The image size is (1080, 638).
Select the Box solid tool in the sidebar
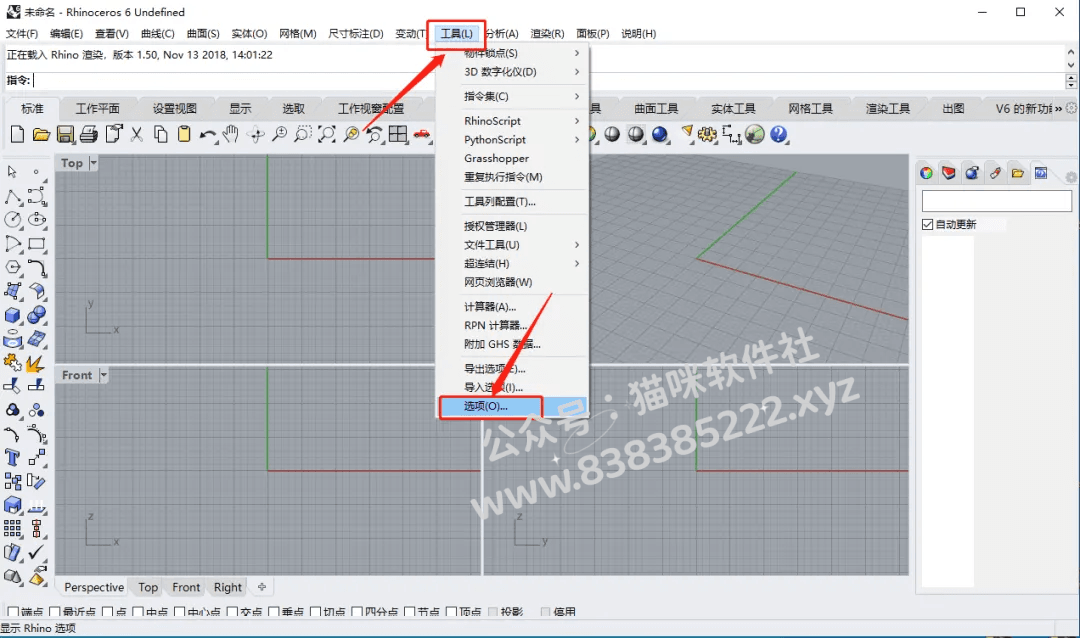[x=12, y=315]
